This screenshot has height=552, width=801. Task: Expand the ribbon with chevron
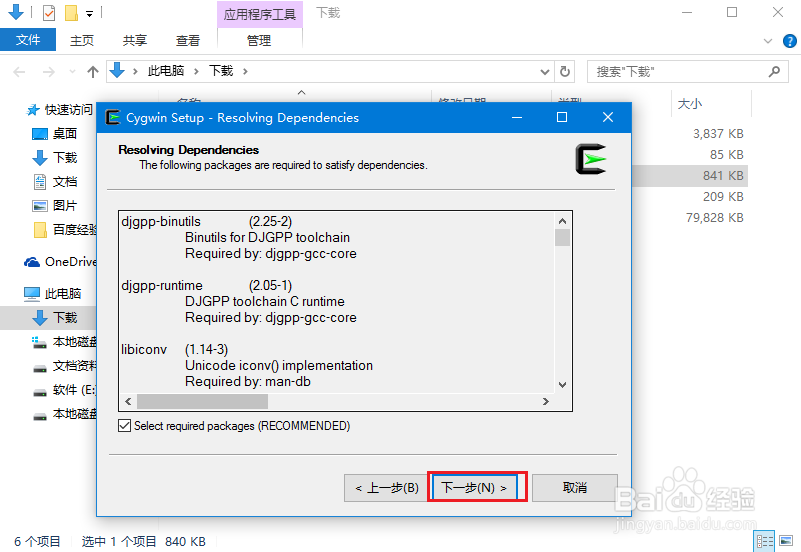pyautogui.click(x=768, y=41)
